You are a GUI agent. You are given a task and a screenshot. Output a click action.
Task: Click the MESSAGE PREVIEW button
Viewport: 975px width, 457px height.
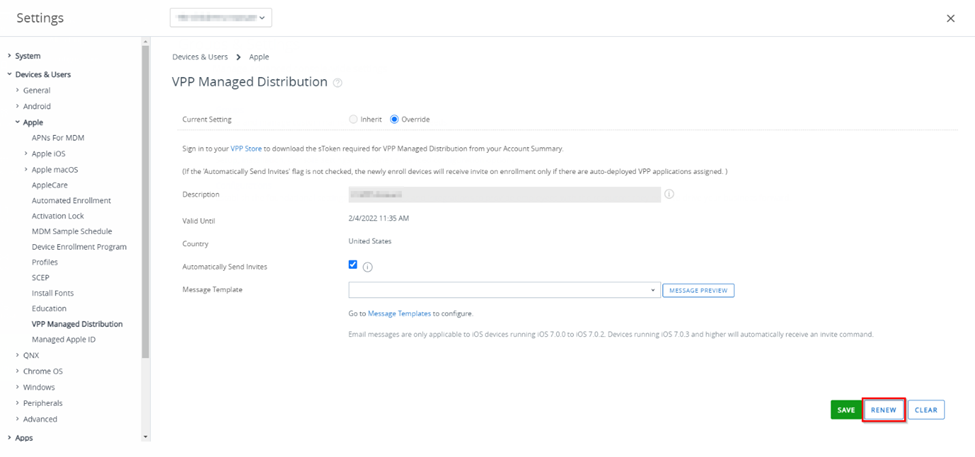[x=698, y=290]
